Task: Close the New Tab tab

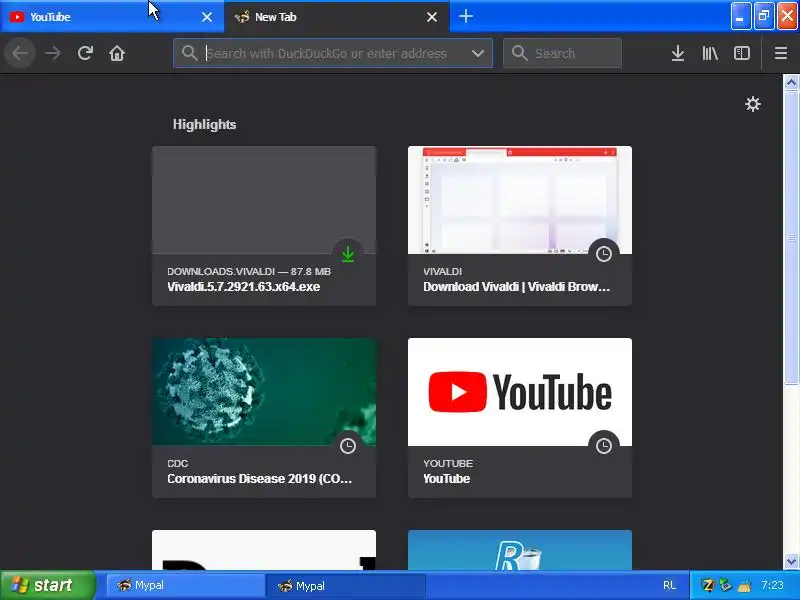Action: pyautogui.click(x=432, y=17)
